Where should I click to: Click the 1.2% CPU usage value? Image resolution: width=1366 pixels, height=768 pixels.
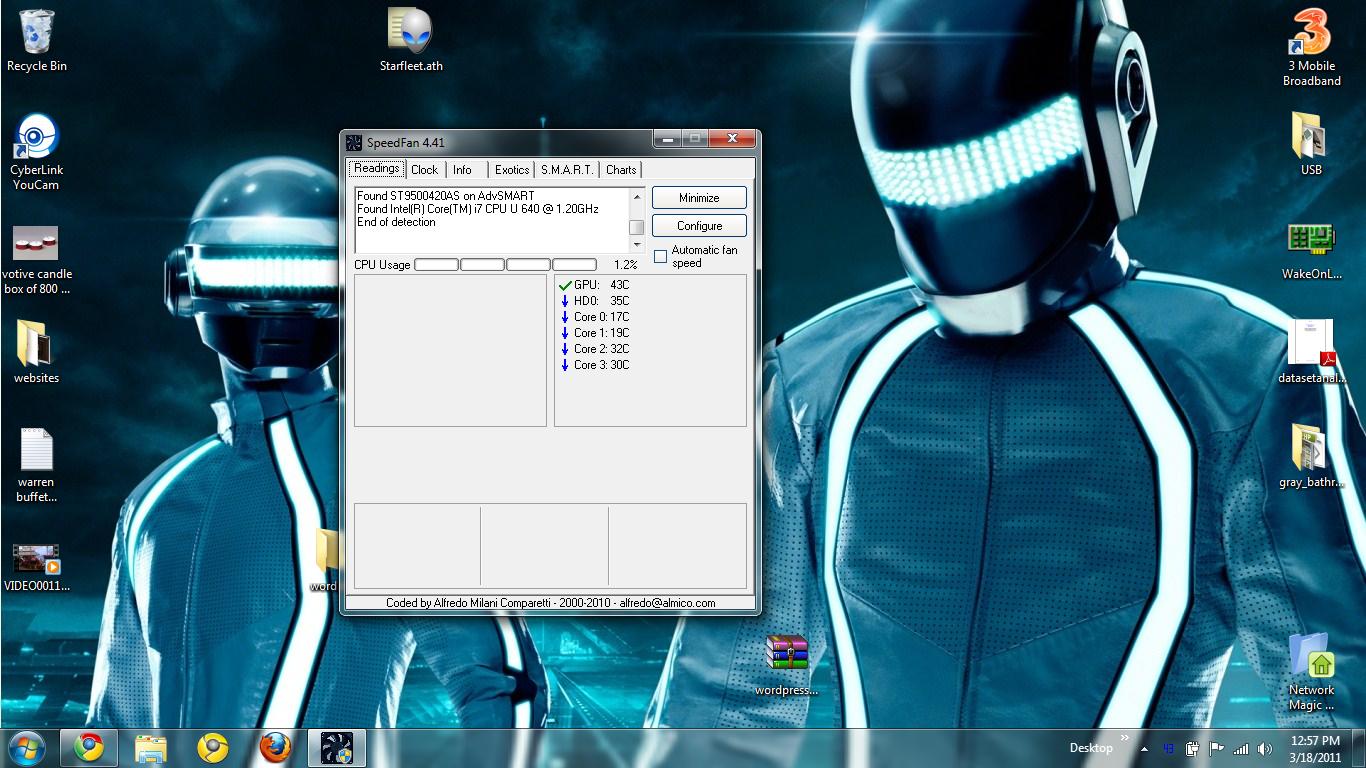coord(625,265)
